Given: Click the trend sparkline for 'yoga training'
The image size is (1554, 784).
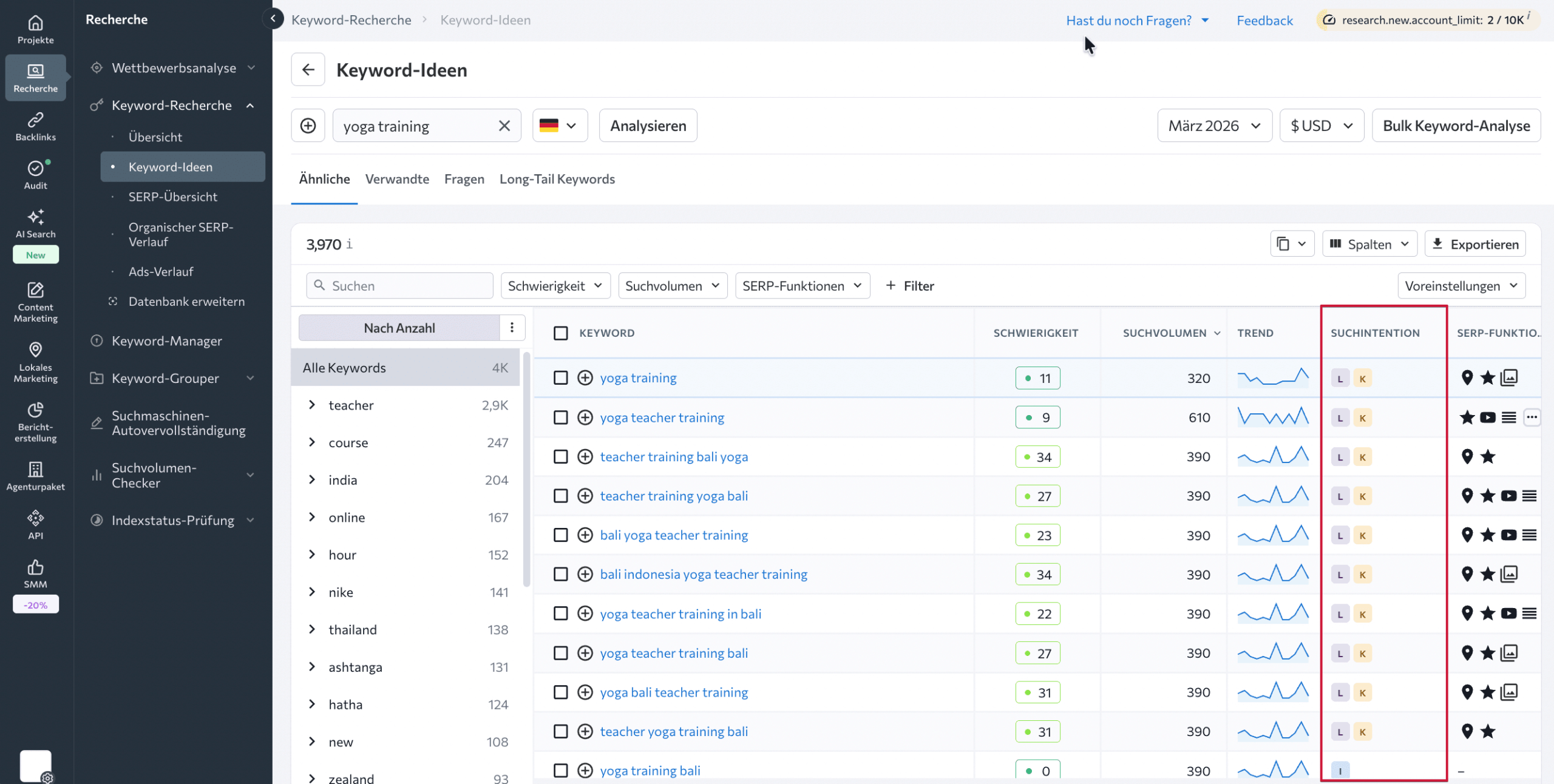Looking at the screenshot, I should (x=1273, y=377).
